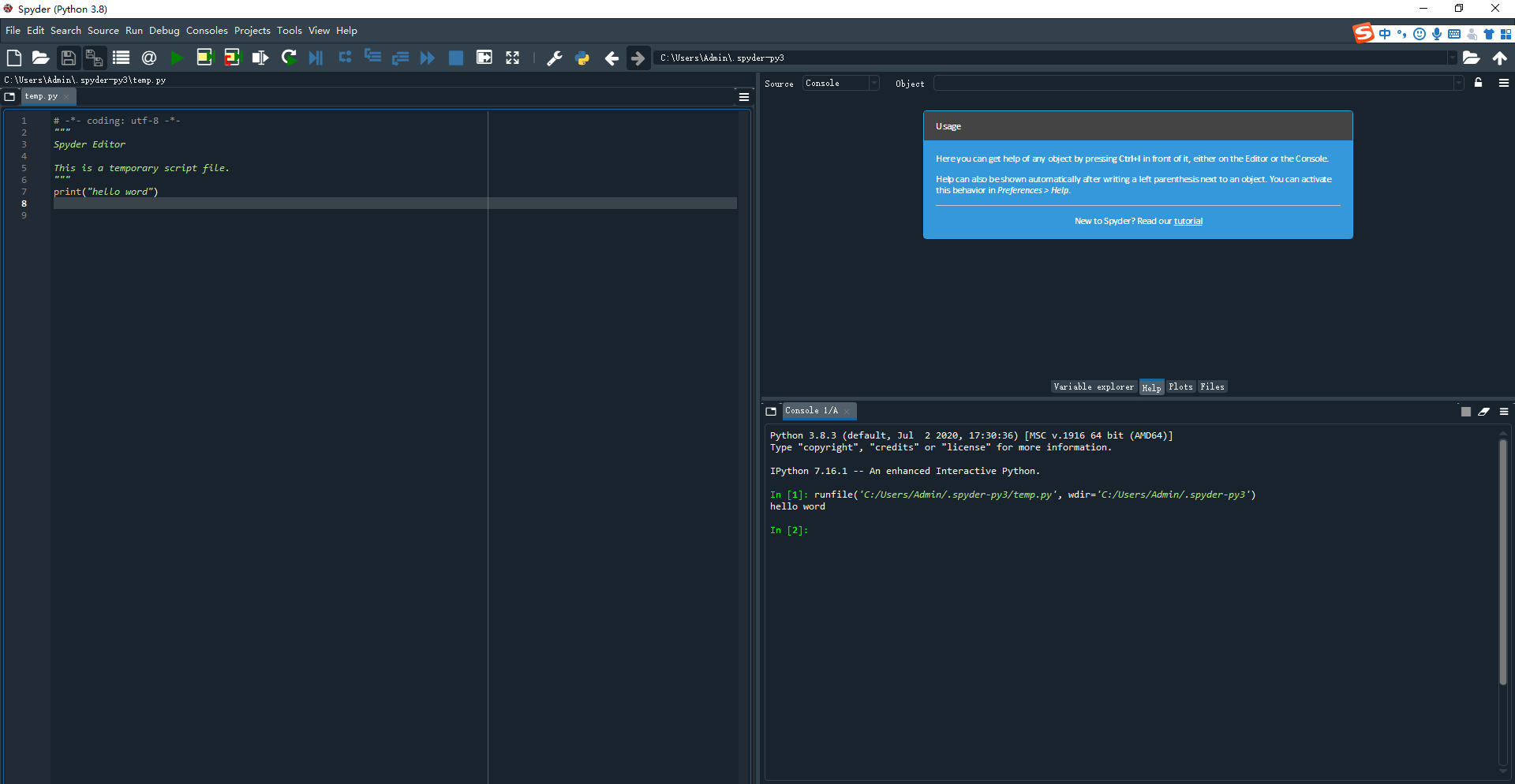Open PYTHONPATH manager with the Python icon

click(582, 58)
